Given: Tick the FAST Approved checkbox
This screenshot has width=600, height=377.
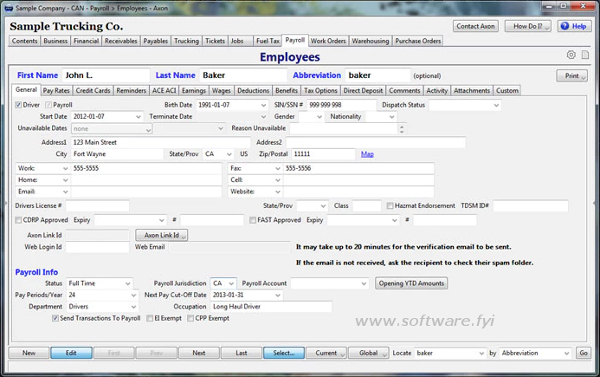Looking at the screenshot, I should (x=253, y=220).
